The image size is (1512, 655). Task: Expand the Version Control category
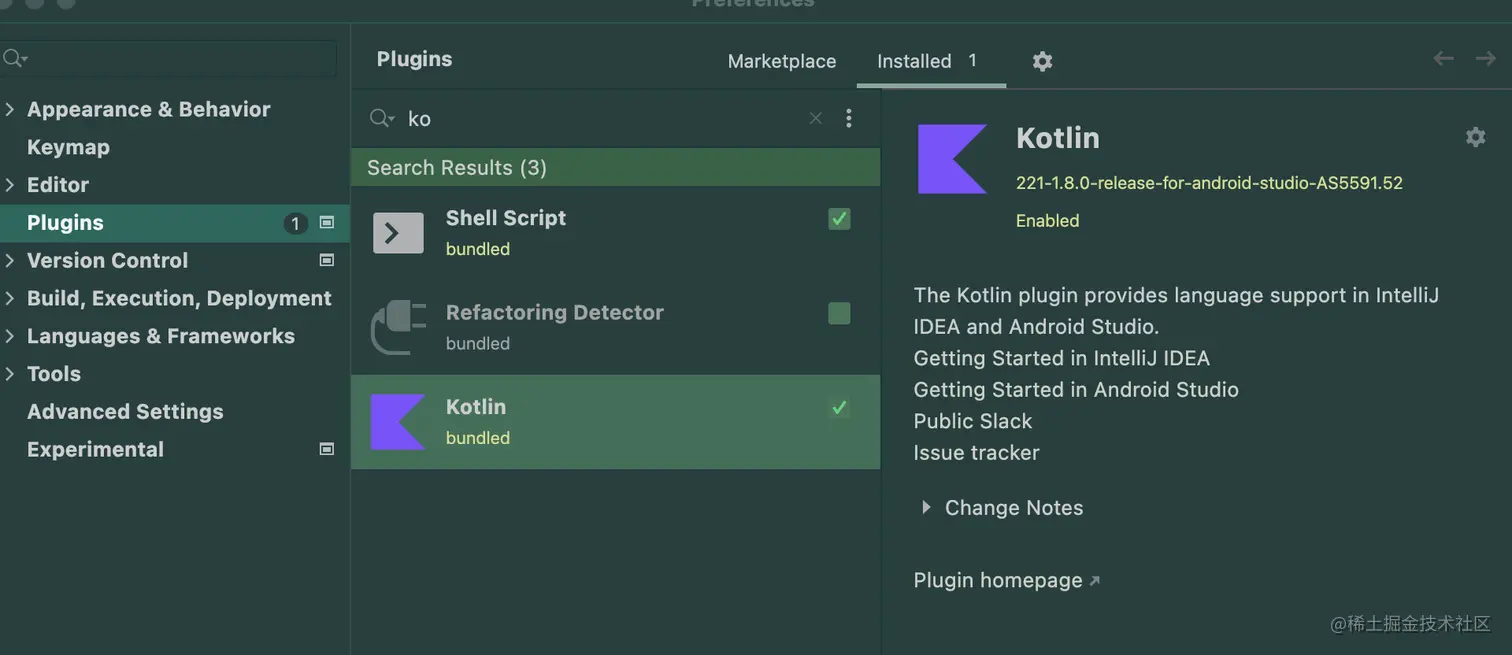(10, 261)
